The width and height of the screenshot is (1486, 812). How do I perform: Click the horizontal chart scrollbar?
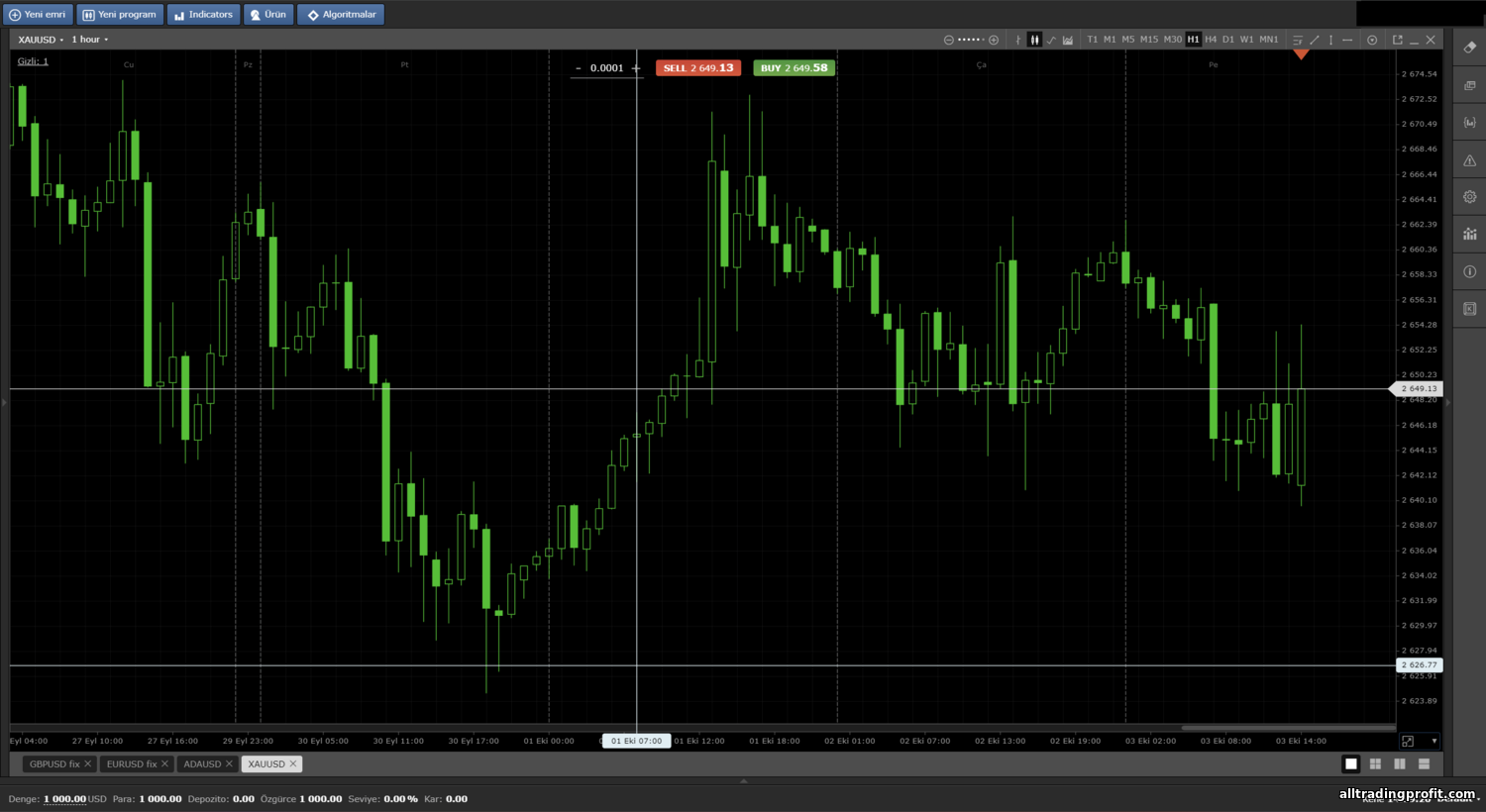click(x=1288, y=728)
